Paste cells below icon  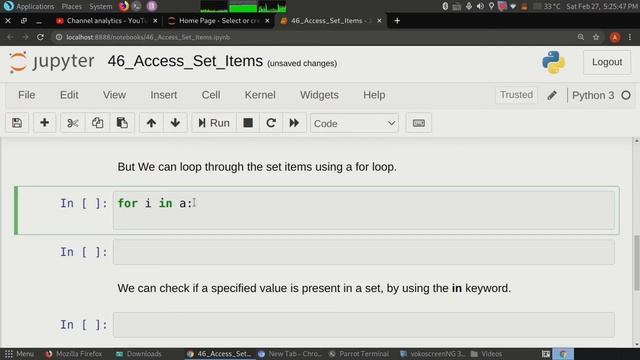122,123
